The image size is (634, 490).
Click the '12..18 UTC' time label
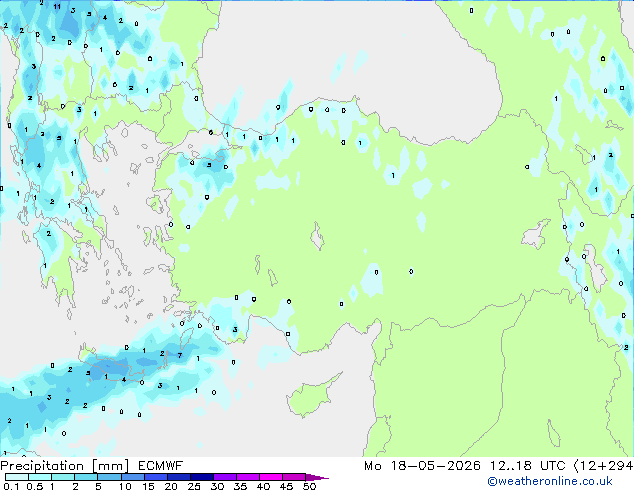click(527, 466)
